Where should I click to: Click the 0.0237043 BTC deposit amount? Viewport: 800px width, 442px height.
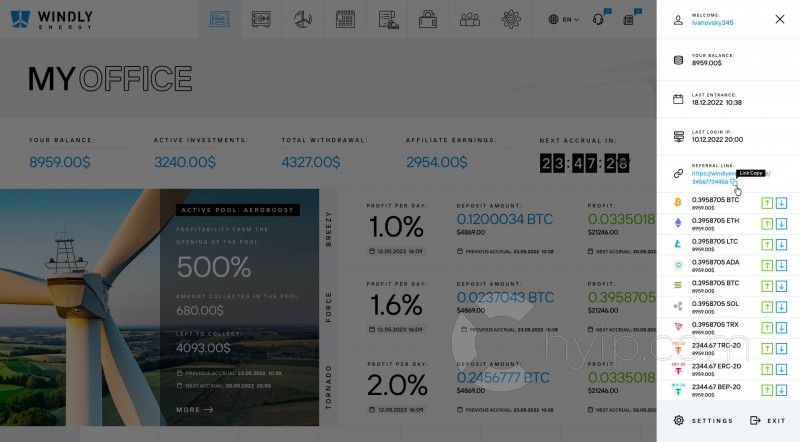click(505, 298)
